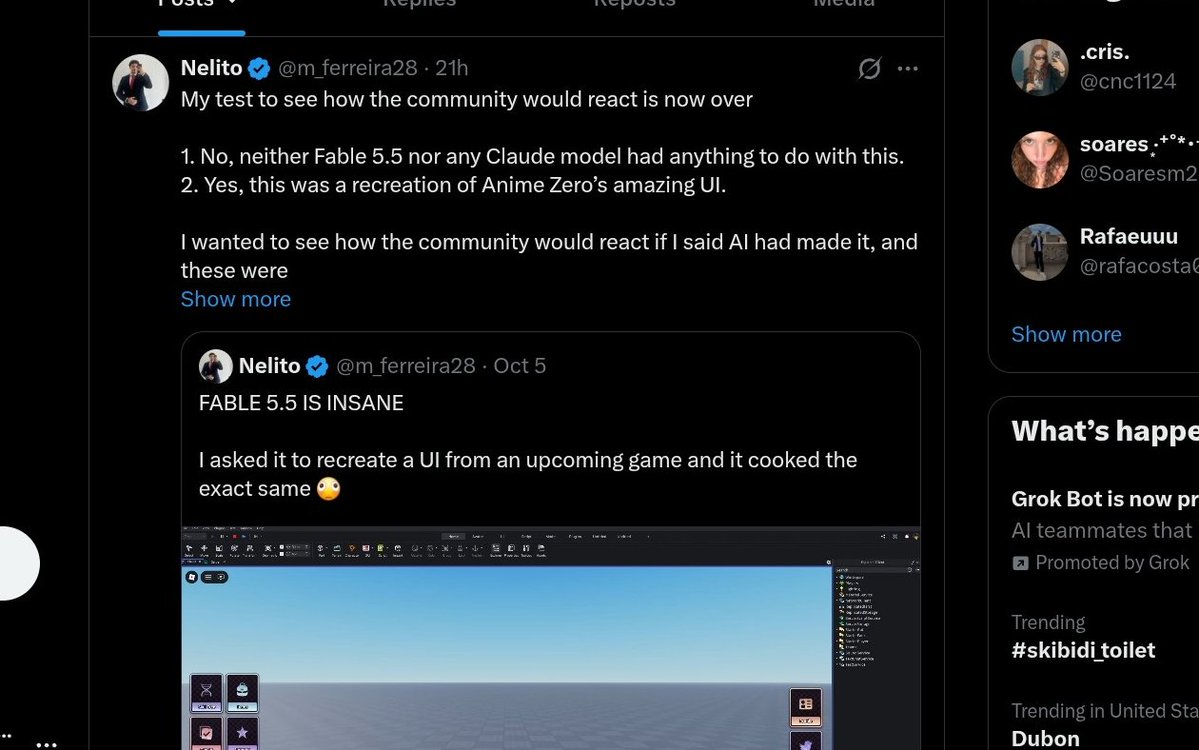Click the Grok explain icon on Nelito's post
Viewport: 1199px width, 750px height.
click(869, 69)
